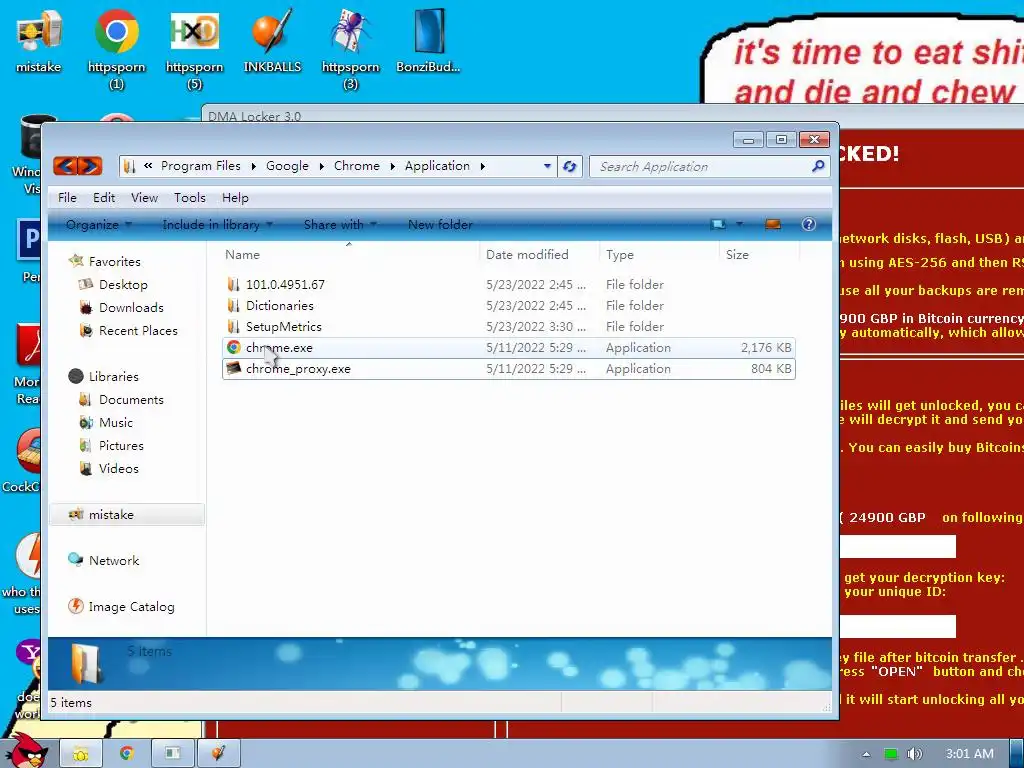
Task: Open the Explorer help question mark icon
Action: (x=808, y=225)
